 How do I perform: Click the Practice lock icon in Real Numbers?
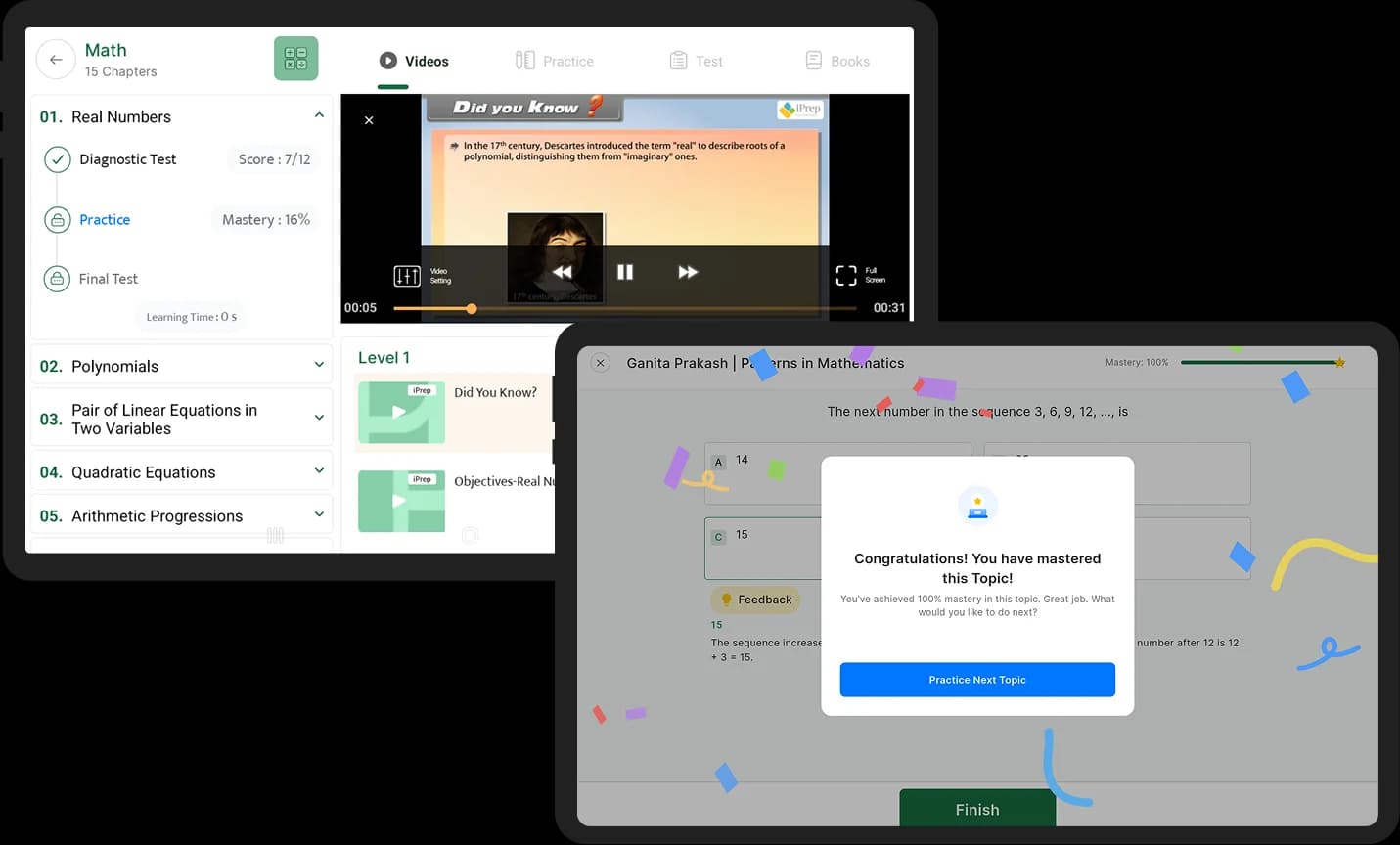[x=58, y=220]
